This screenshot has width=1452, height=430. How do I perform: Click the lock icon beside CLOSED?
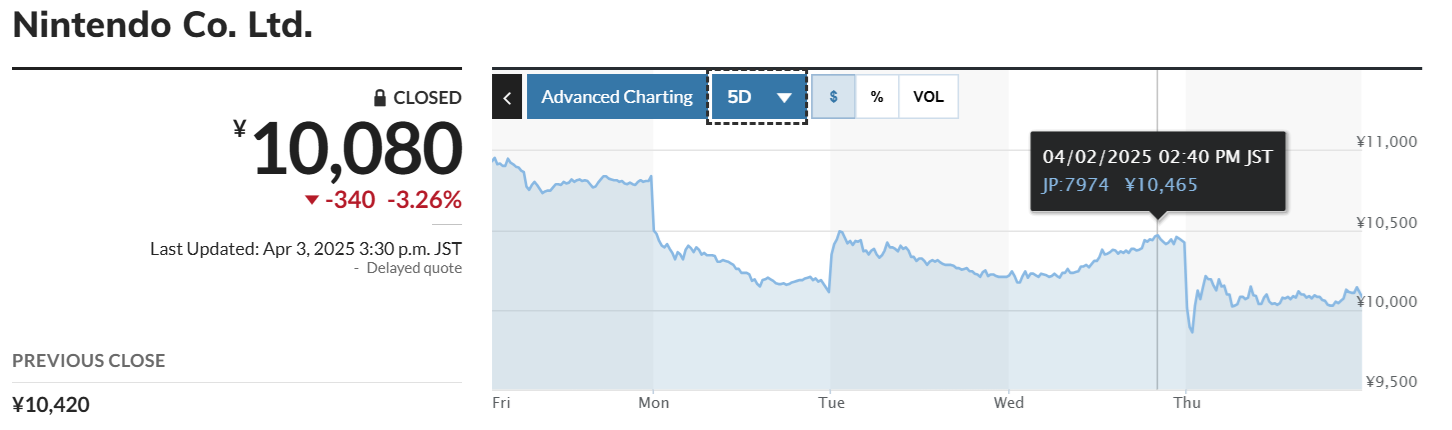pyautogui.click(x=379, y=97)
